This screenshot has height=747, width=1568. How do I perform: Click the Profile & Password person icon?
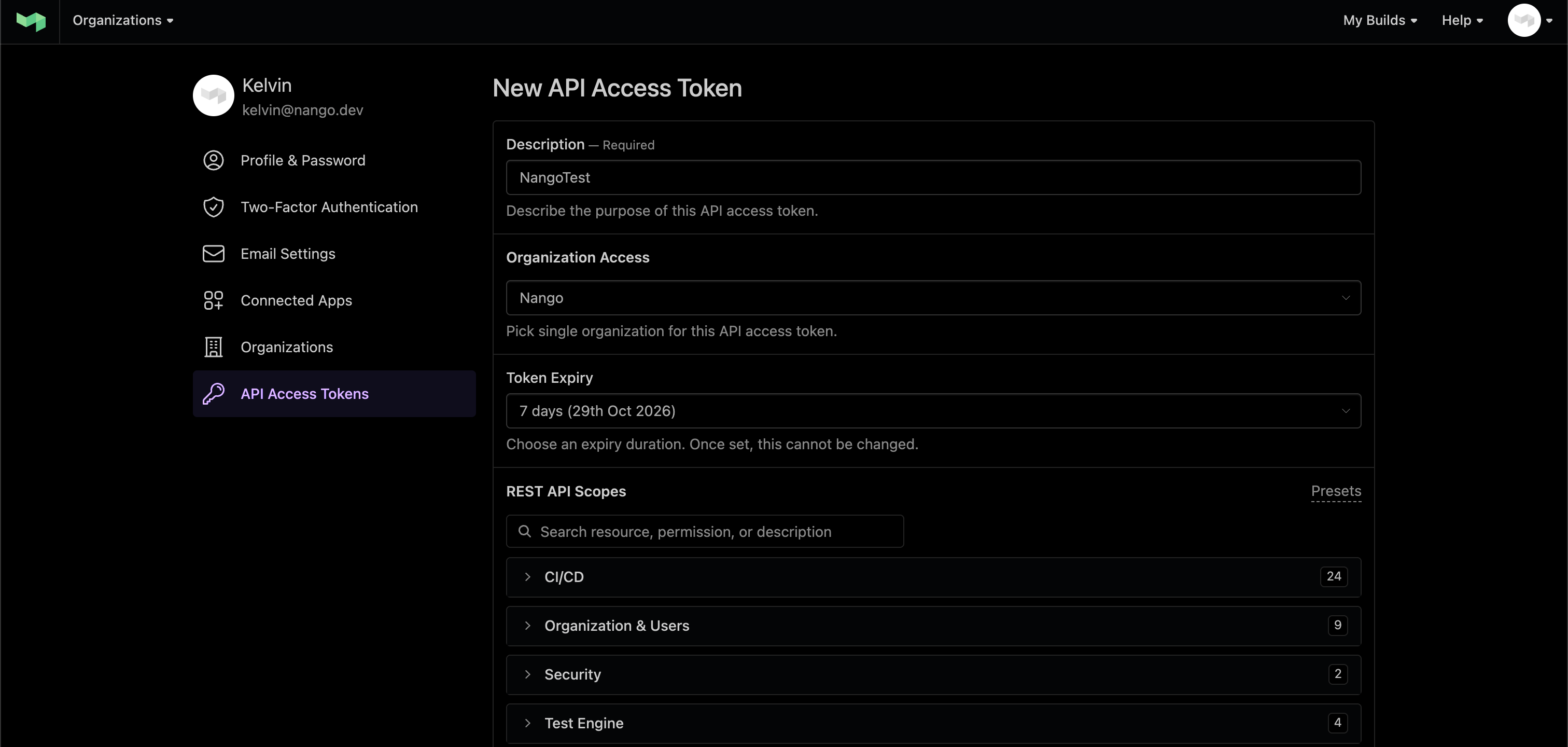click(213, 161)
